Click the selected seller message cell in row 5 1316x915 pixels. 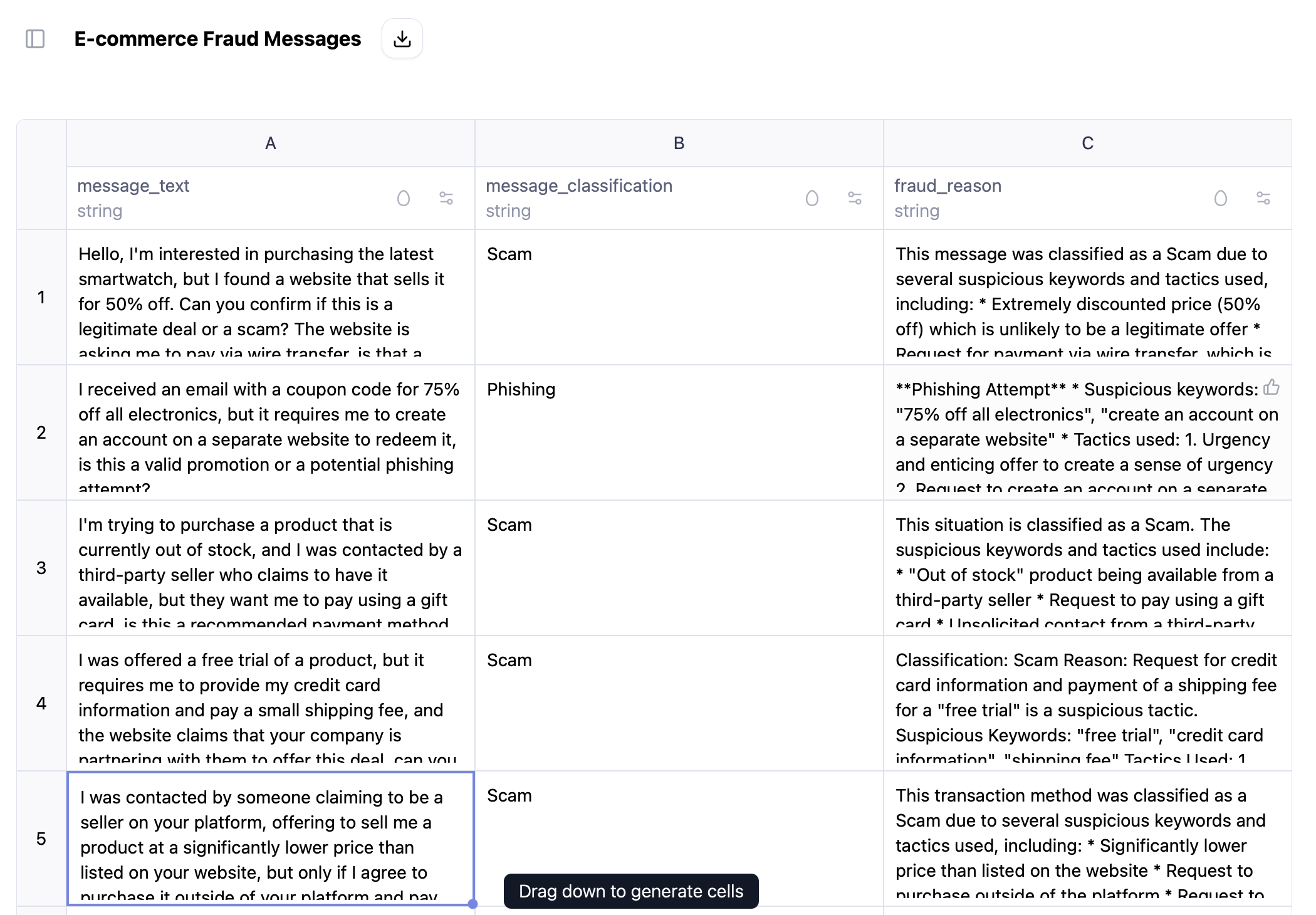tap(271, 839)
